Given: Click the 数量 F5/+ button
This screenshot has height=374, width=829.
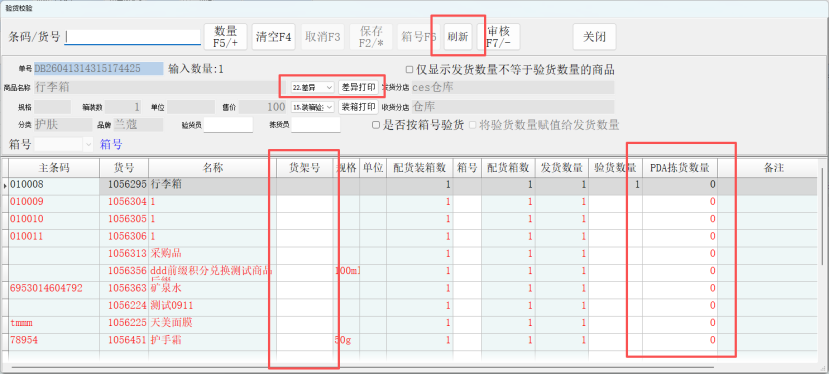Looking at the screenshot, I should pos(226,37).
